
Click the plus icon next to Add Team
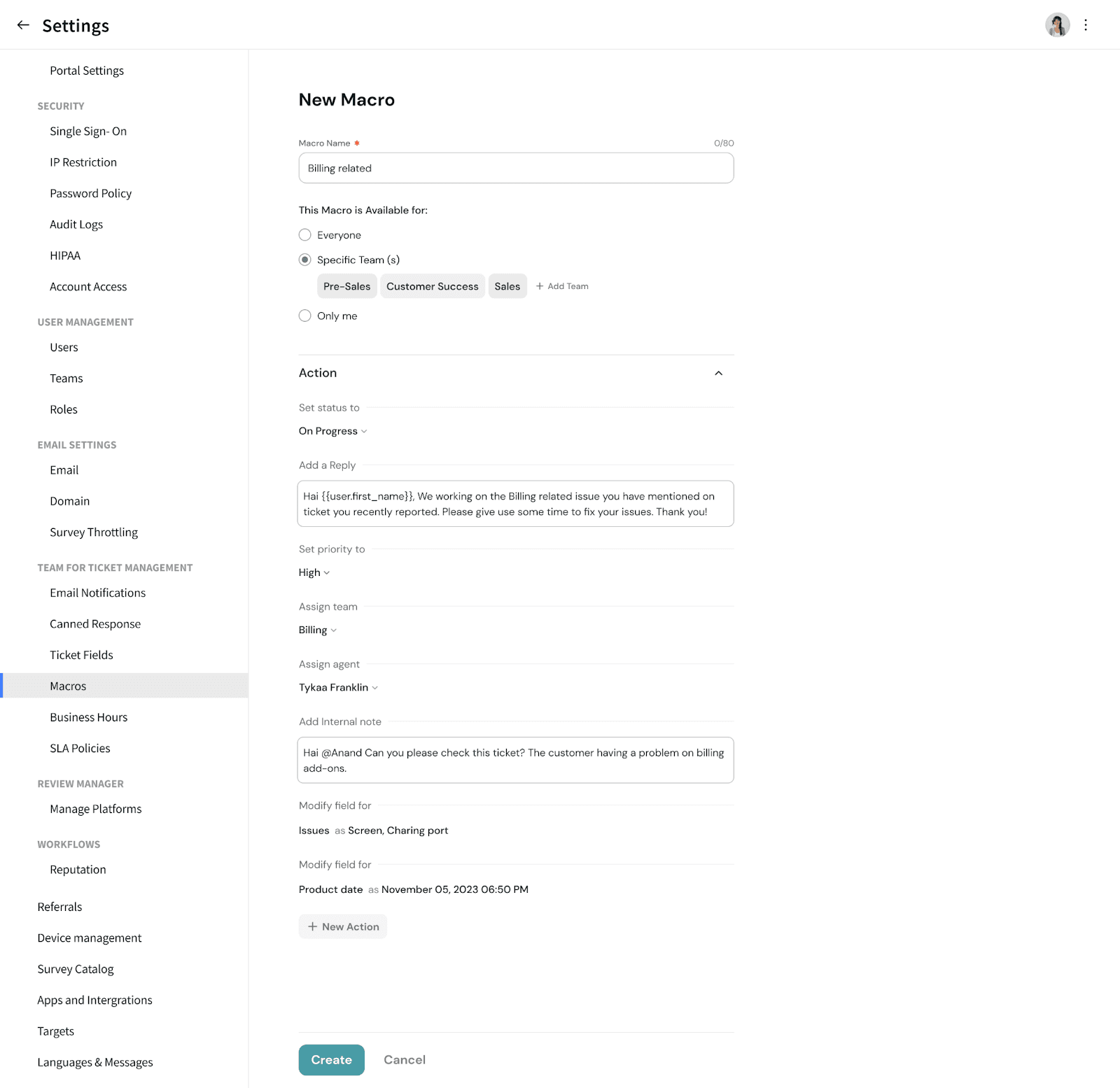[540, 286]
